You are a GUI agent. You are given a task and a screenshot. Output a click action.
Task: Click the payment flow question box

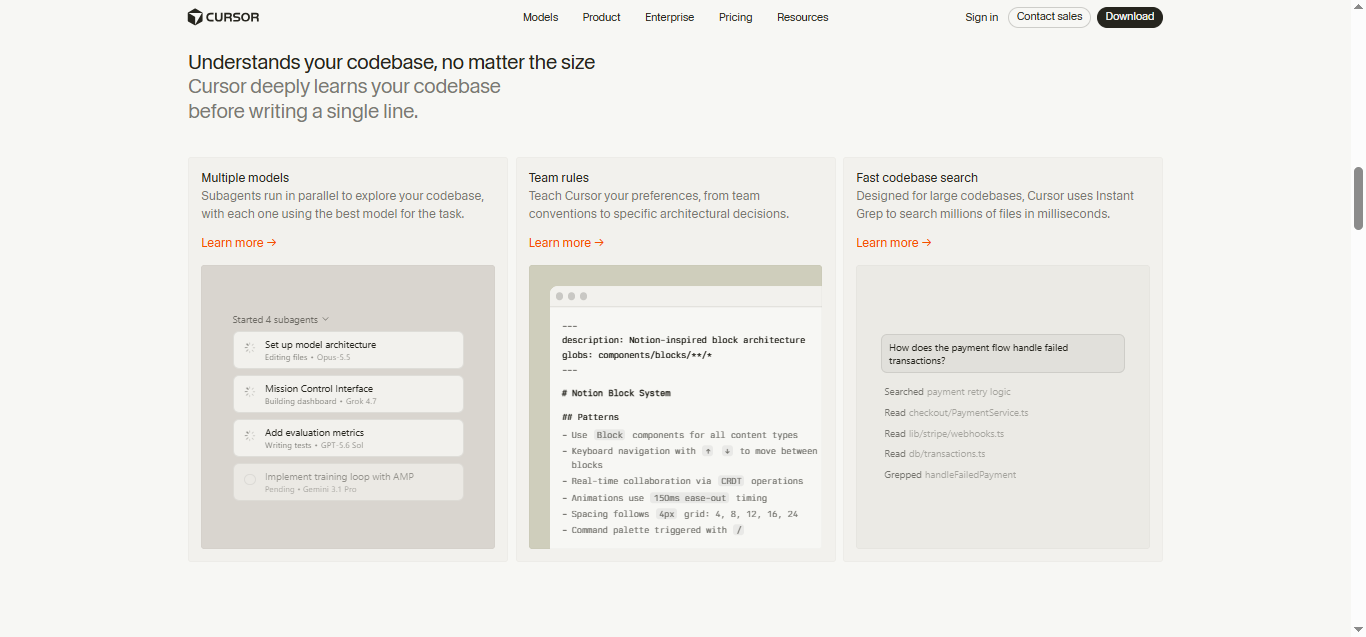coord(1003,354)
